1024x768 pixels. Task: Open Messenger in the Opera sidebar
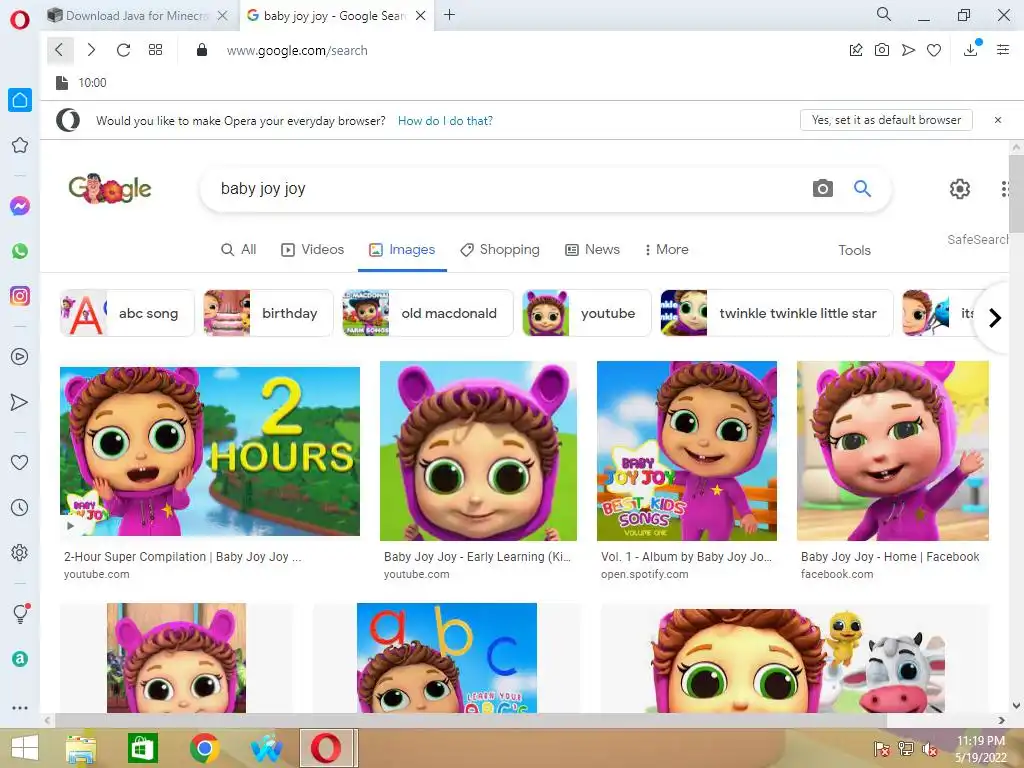coord(20,206)
